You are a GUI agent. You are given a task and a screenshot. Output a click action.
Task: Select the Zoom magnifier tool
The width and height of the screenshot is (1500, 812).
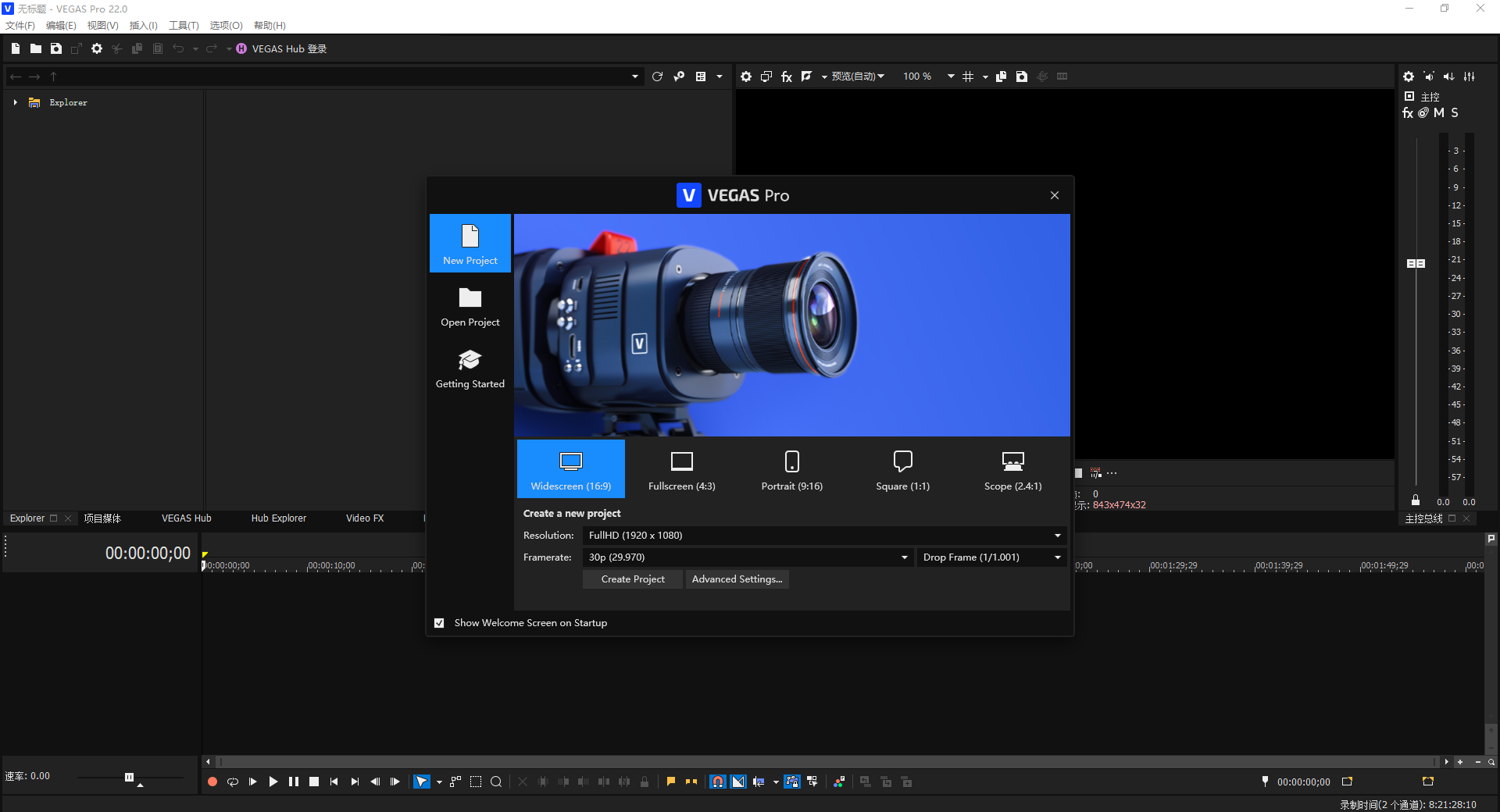(496, 782)
